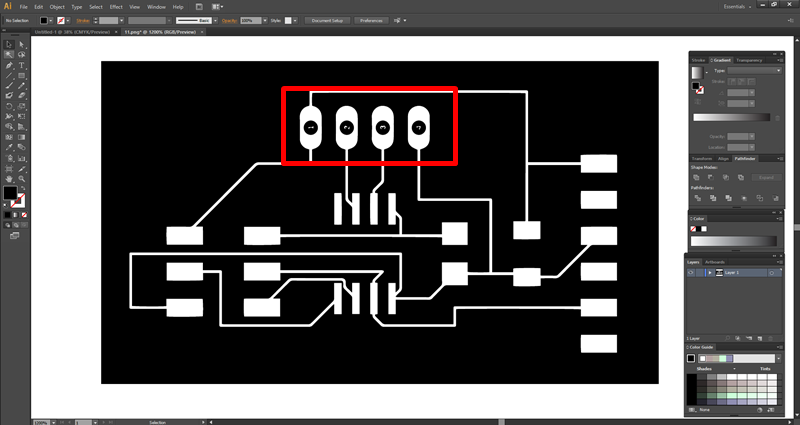Toggle visibility eye of Layer 1

[690, 273]
